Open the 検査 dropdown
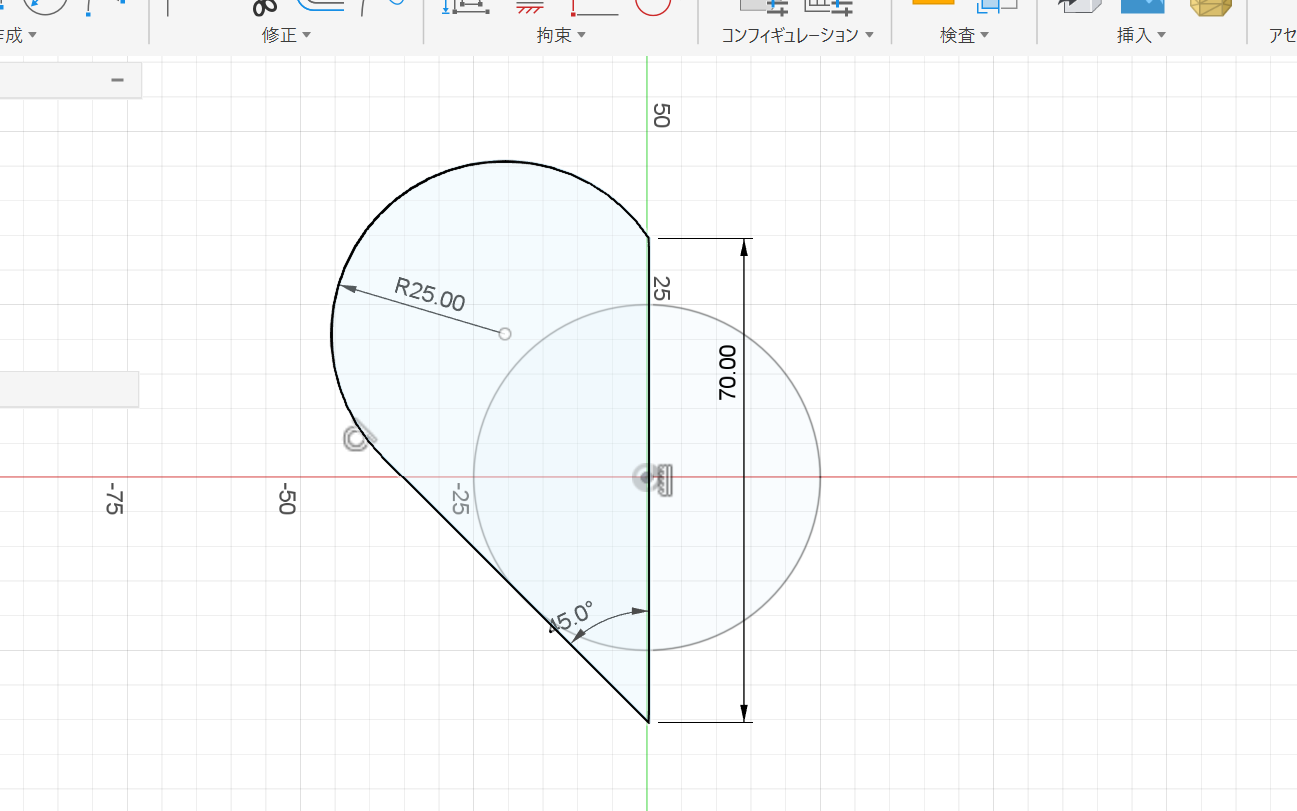 tap(964, 35)
